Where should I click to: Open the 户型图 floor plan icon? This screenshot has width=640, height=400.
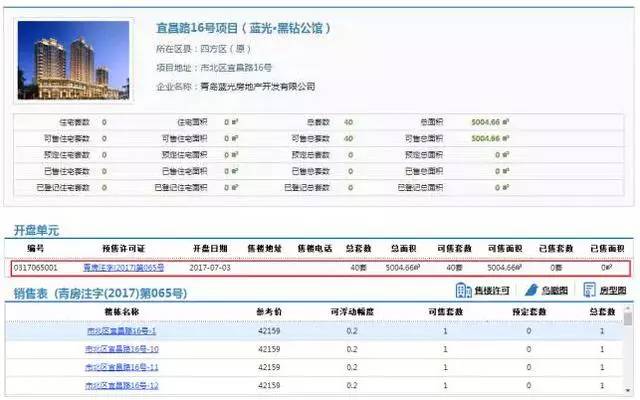[605, 291]
